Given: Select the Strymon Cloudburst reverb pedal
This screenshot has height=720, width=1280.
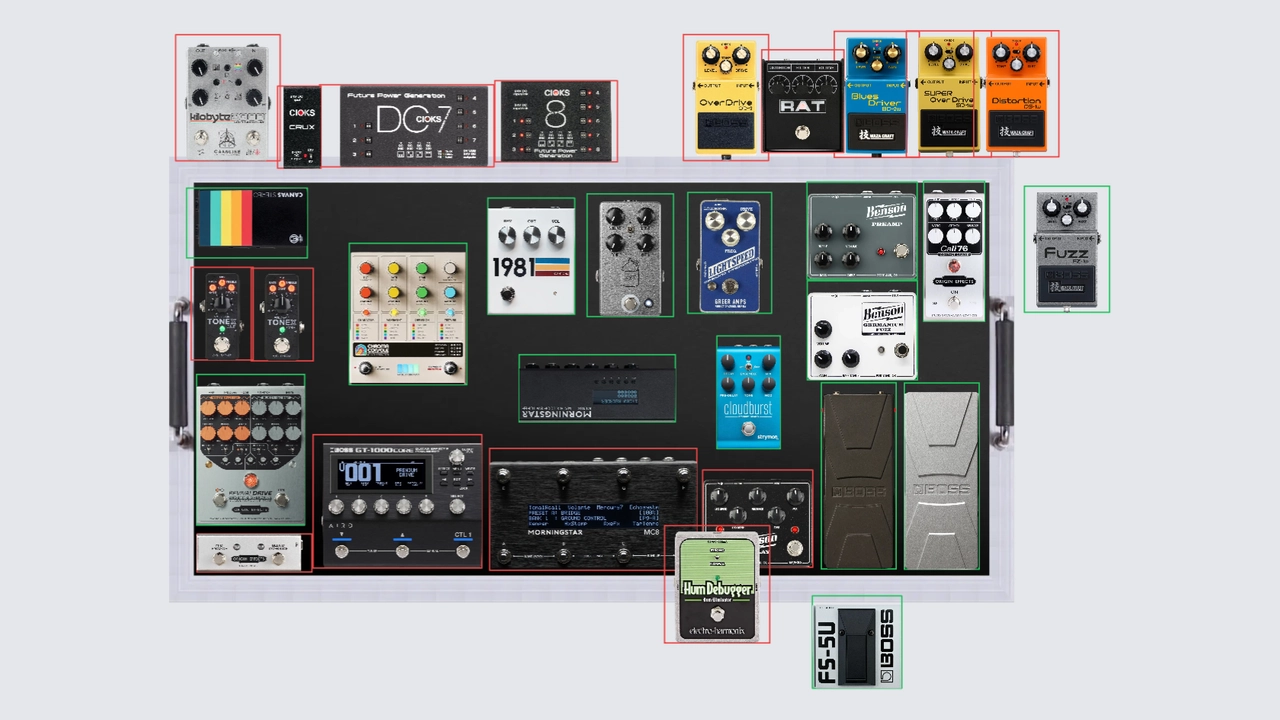Looking at the screenshot, I should [748, 392].
